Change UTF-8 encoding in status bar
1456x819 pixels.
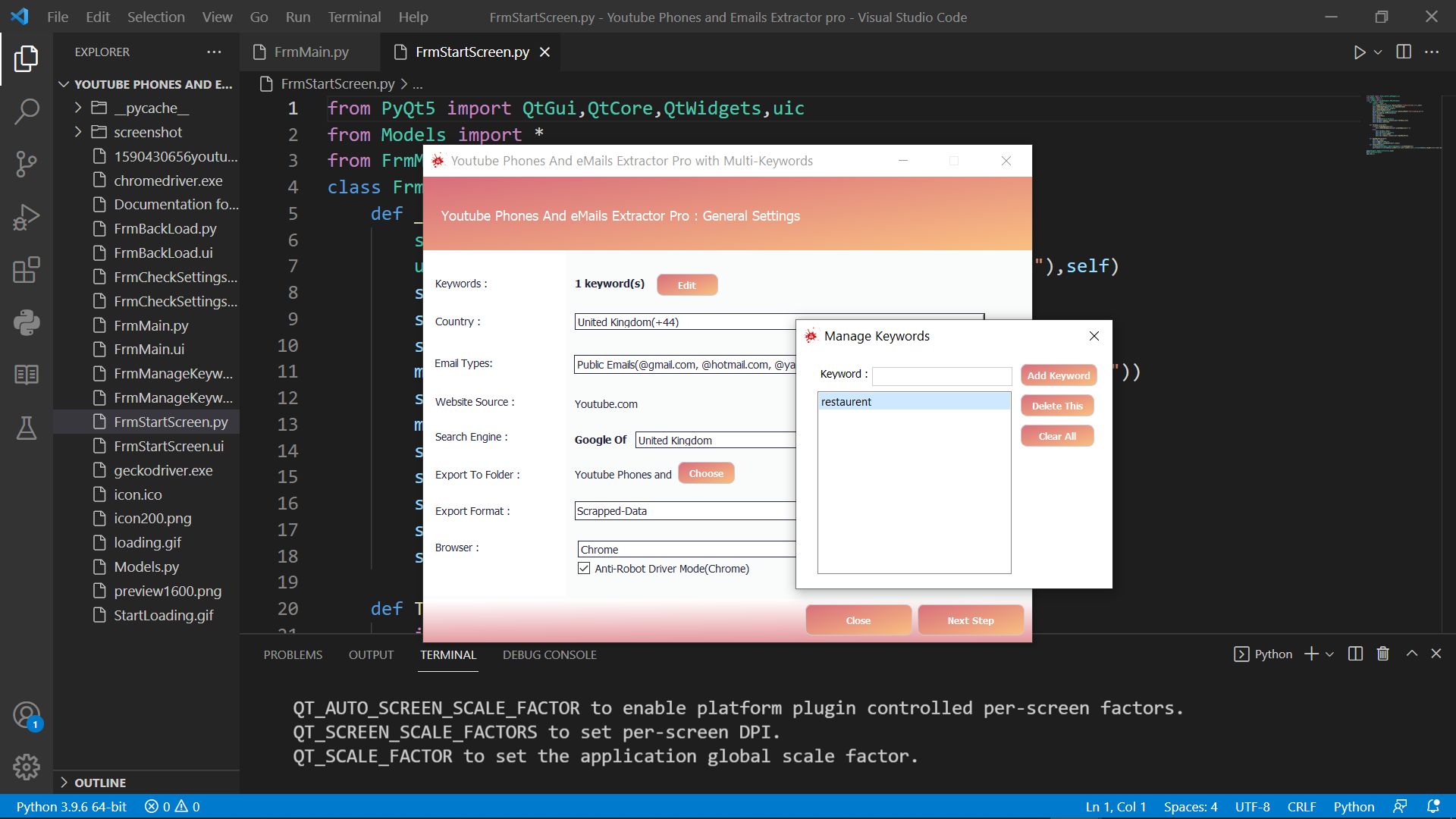(1252, 807)
